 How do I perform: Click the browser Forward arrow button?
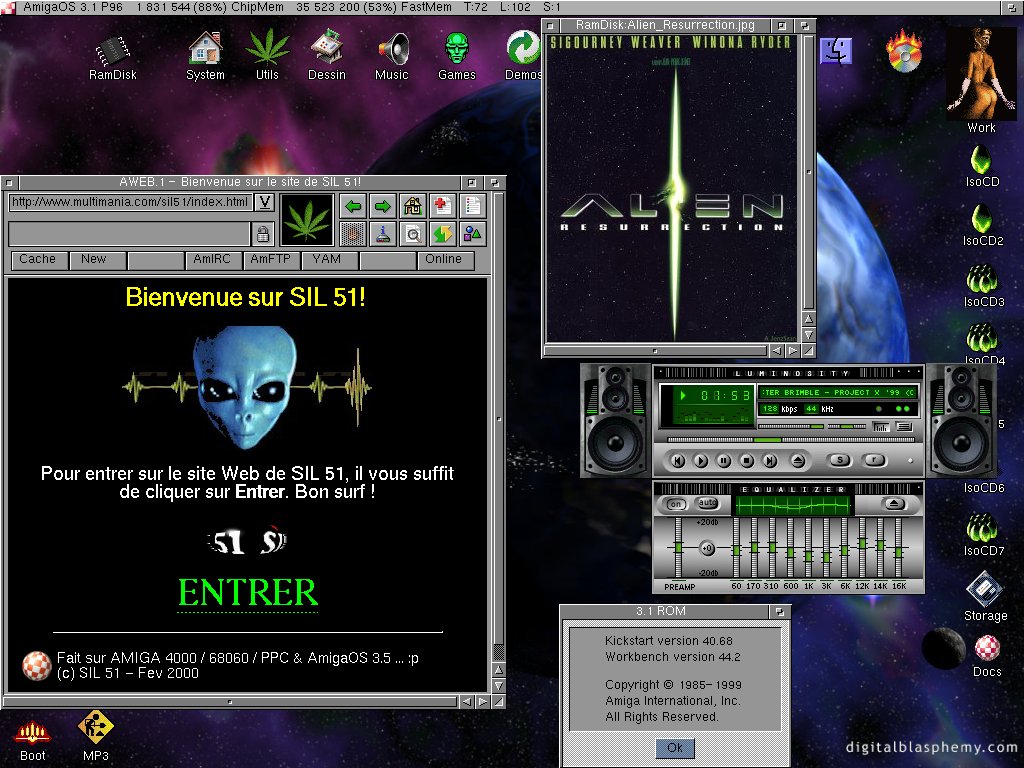(x=382, y=206)
